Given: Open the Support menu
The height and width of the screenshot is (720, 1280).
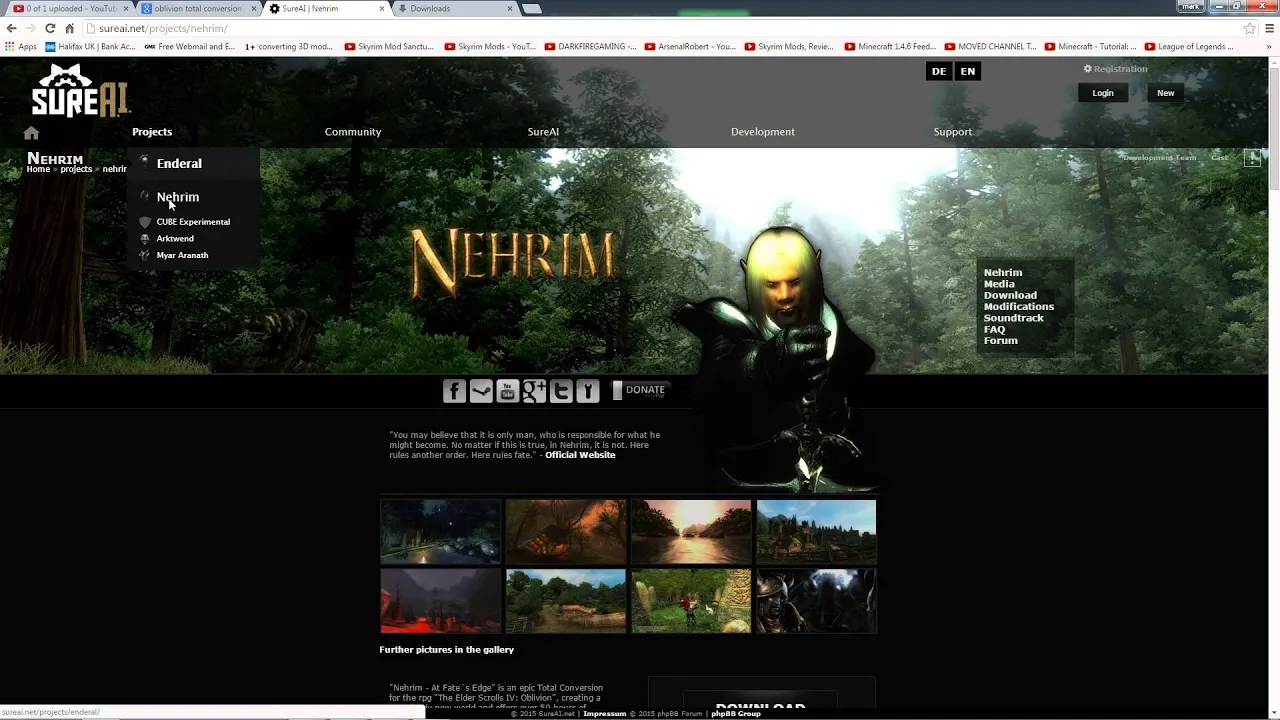Looking at the screenshot, I should [953, 132].
